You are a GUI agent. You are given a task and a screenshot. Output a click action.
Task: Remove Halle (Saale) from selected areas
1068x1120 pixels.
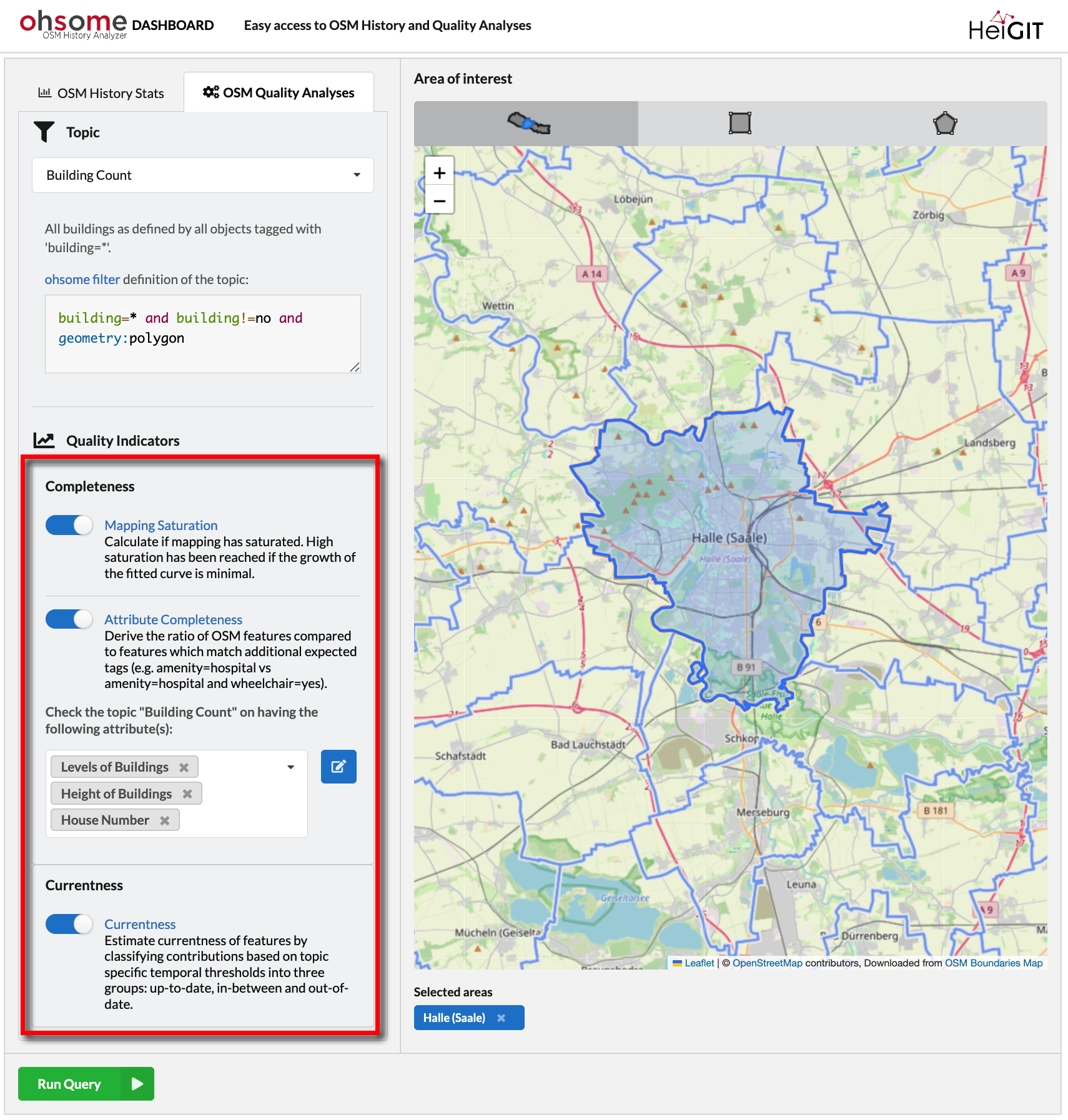[x=501, y=1018]
